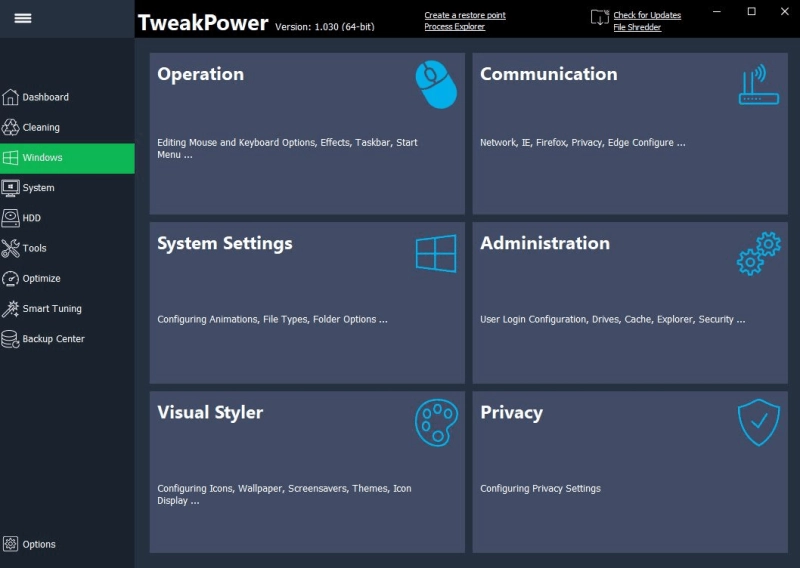Click Create a restore point link
This screenshot has height=568, width=800.
[465, 15]
